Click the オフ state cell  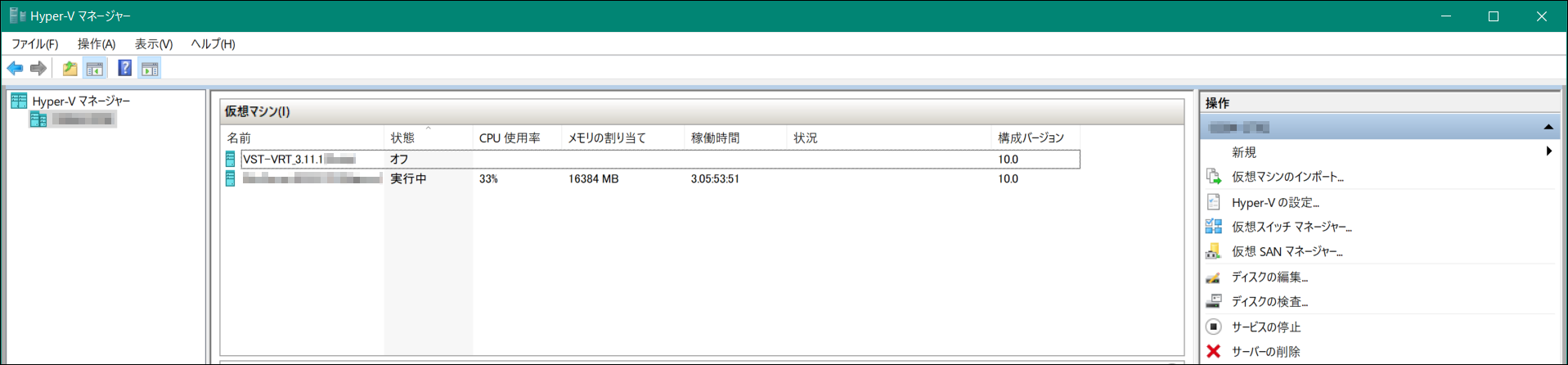[399, 159]
